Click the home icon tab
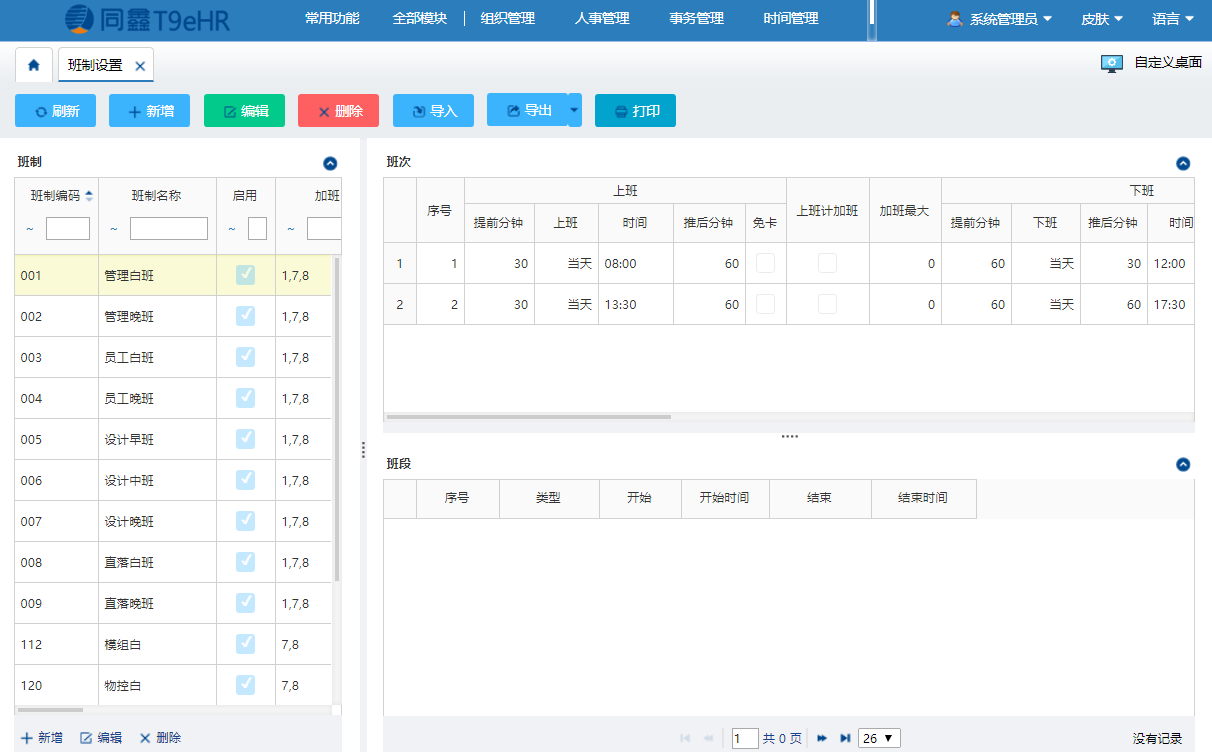 (x=34, y=65)
